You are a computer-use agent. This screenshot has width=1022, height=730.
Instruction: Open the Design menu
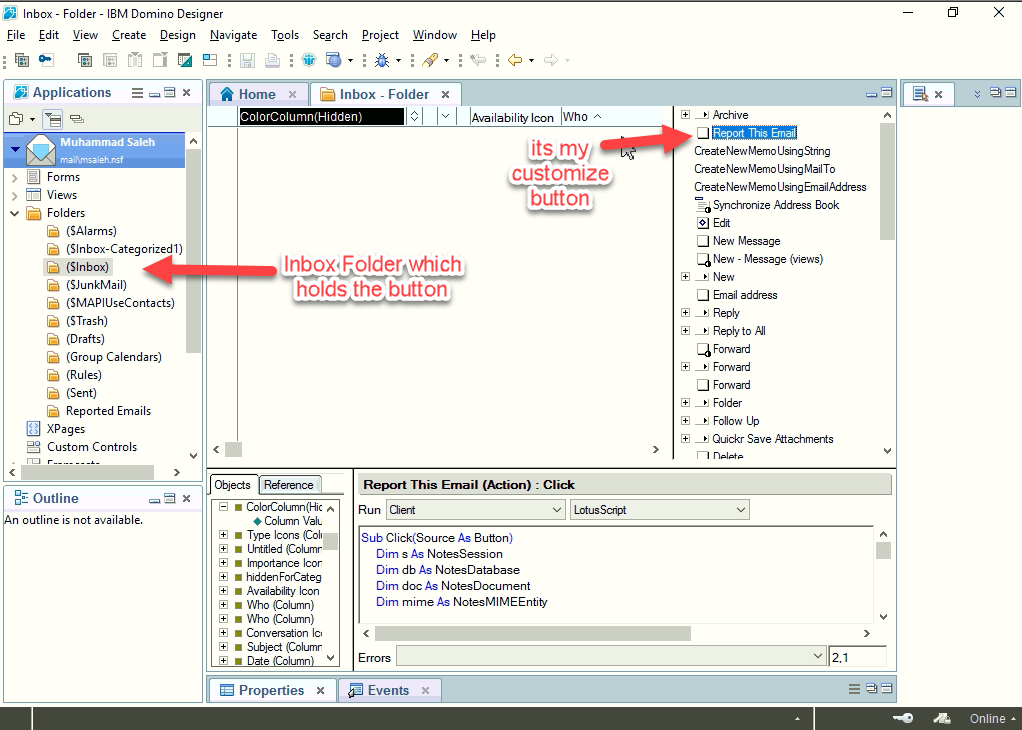[x=177, y=35]
